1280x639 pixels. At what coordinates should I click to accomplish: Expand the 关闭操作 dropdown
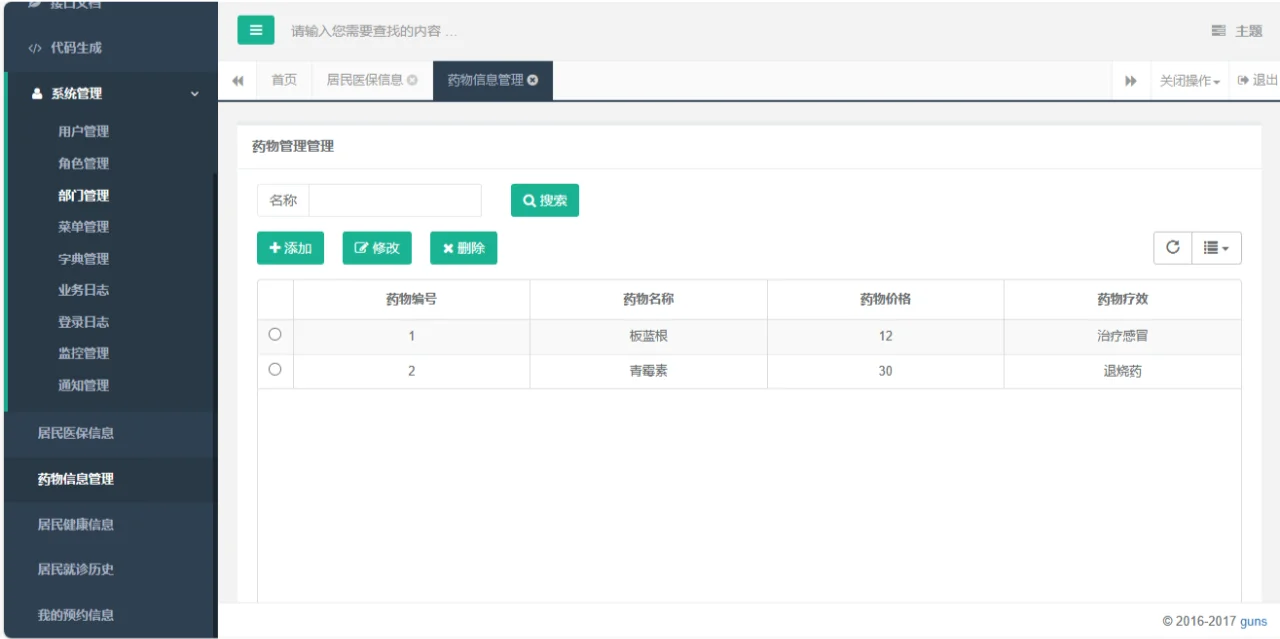(x=1189, y=81)
